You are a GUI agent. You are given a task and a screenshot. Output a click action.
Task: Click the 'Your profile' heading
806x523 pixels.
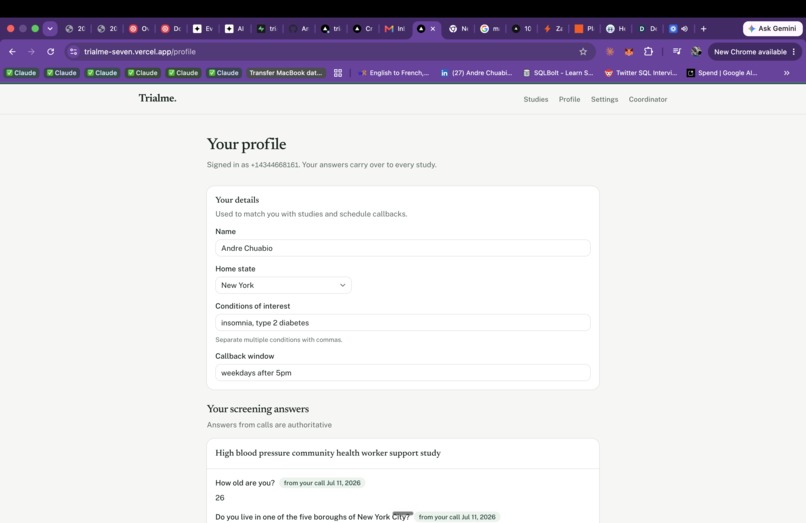(246, 144)
